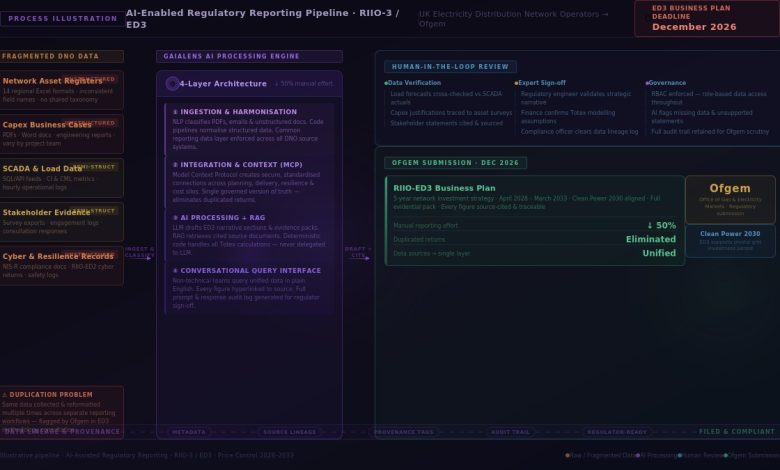780x470 pixels.
Task: Select the Capex Business Cases card
Action: point(62,133)
